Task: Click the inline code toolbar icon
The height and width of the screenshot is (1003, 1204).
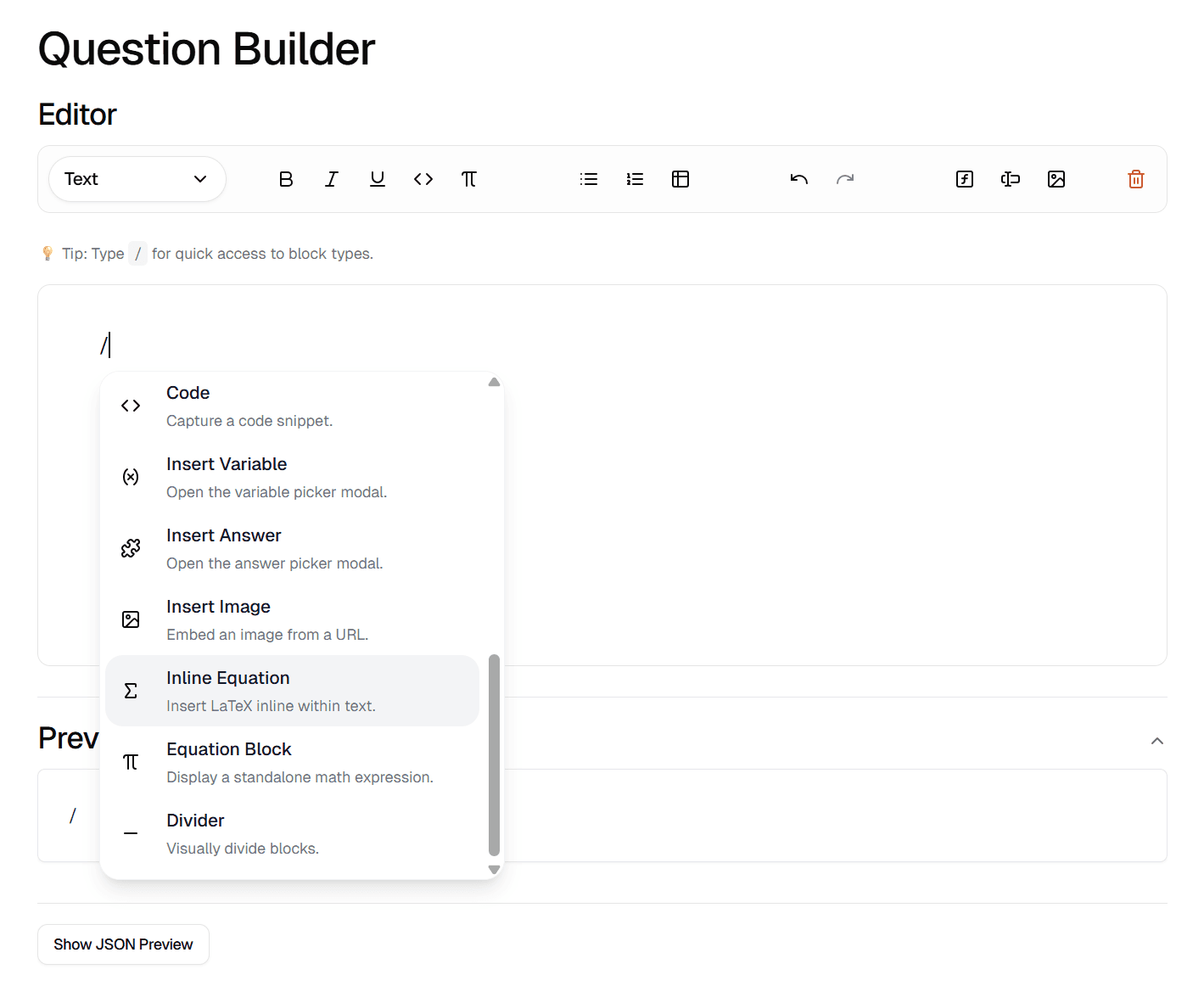Action: coord(423,179)
